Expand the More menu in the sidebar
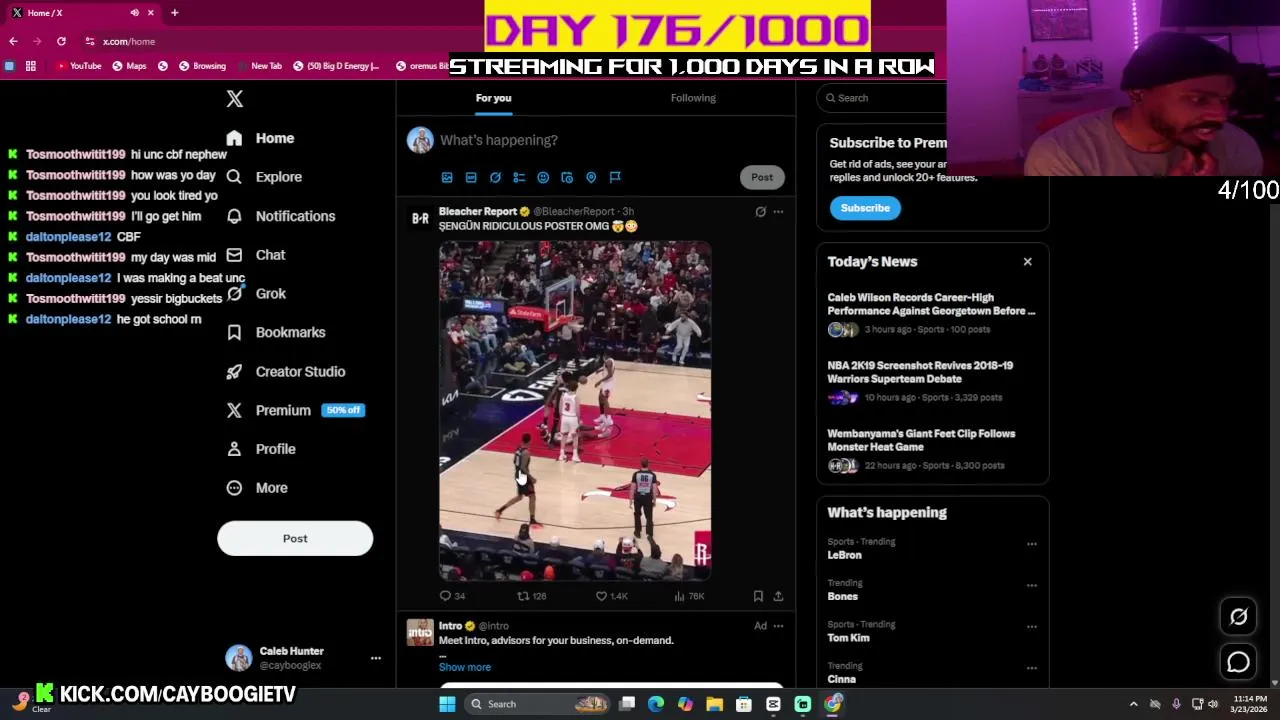Image resolution: width=1280 pixels, height=720 pixels. 257,488
